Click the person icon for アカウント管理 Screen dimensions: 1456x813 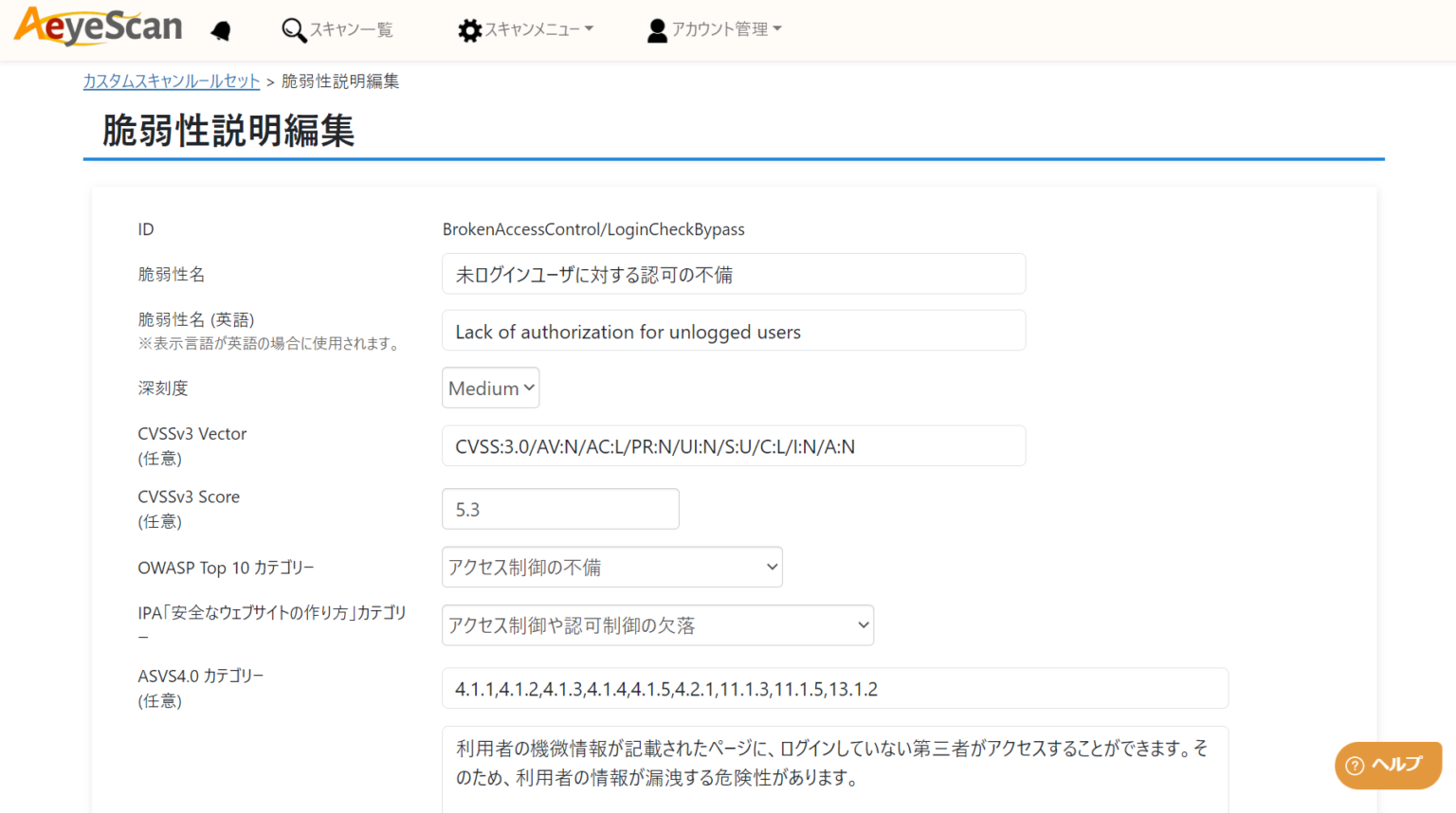(x=656, y=29)
